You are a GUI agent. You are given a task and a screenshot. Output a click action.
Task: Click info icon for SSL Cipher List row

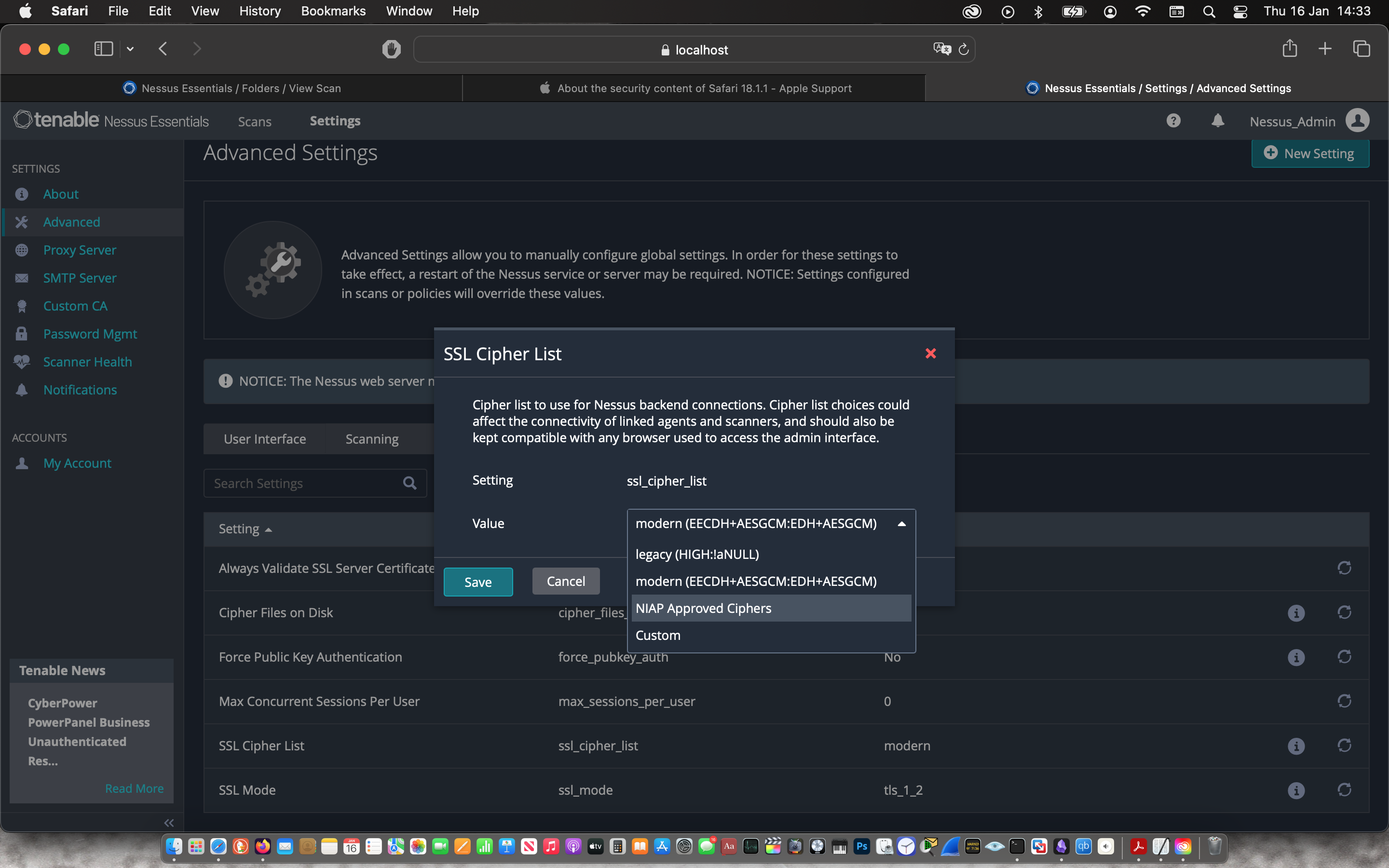(x=1295, y=746)
